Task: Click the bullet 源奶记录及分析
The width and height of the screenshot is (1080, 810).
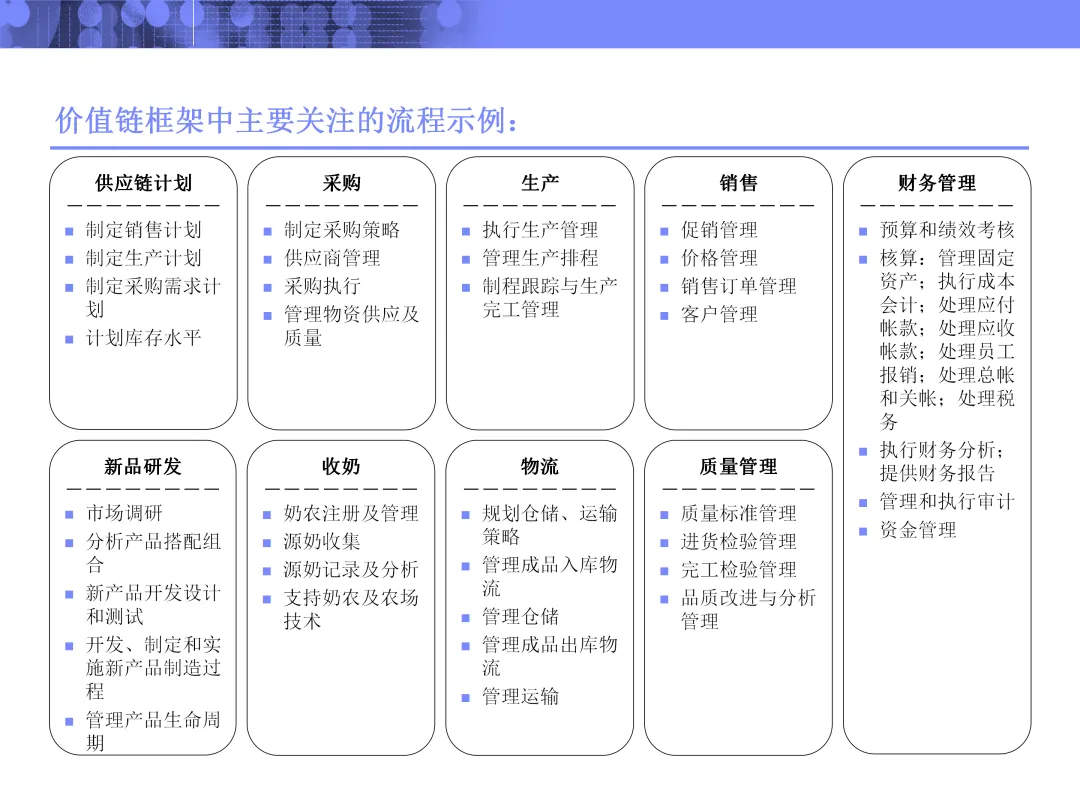Action: coord(351,570)
